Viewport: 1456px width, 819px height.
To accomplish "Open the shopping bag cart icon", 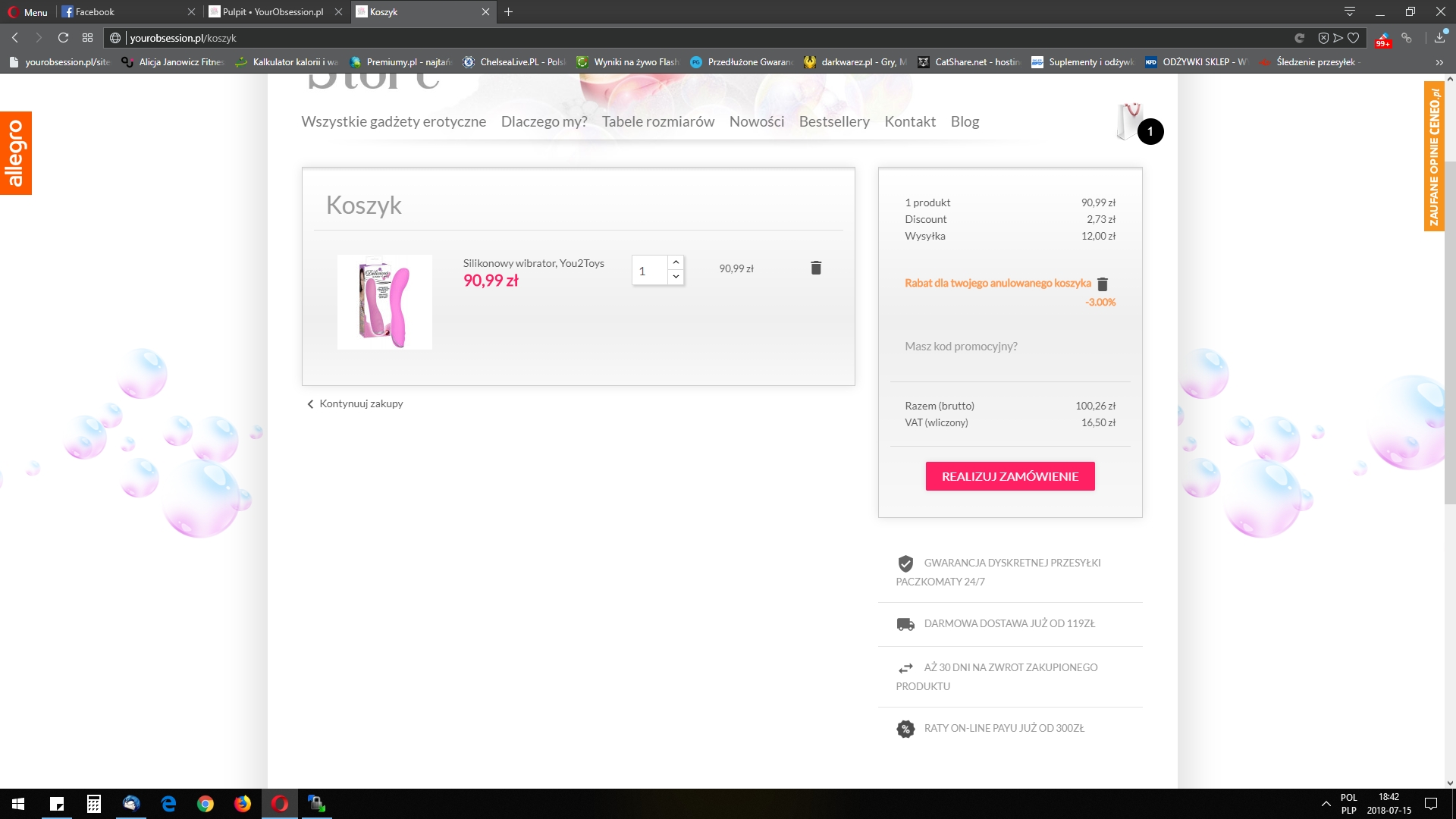I will pyautogui.click(x=1130, y=121).
